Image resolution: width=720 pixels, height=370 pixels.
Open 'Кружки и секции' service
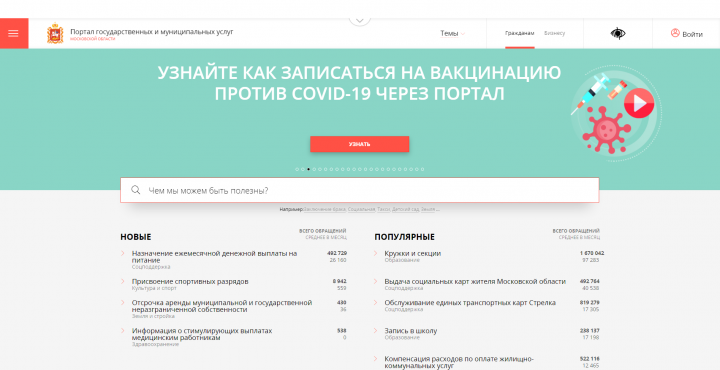coord(413,253)
